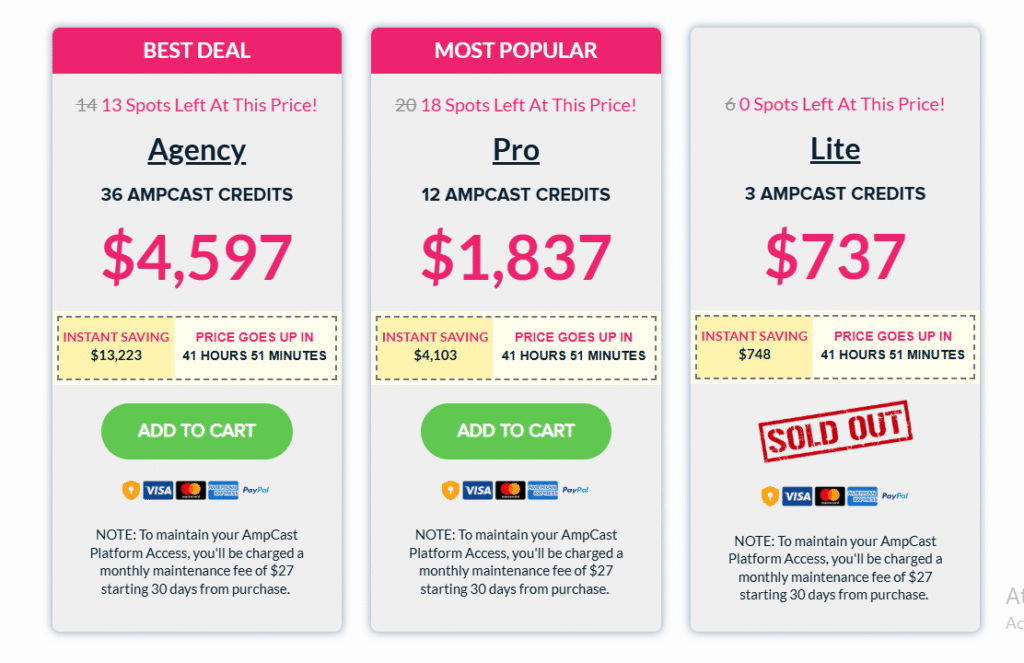Open the Pro plan title link
The image size is (1024, 663).
coord(516,150)
